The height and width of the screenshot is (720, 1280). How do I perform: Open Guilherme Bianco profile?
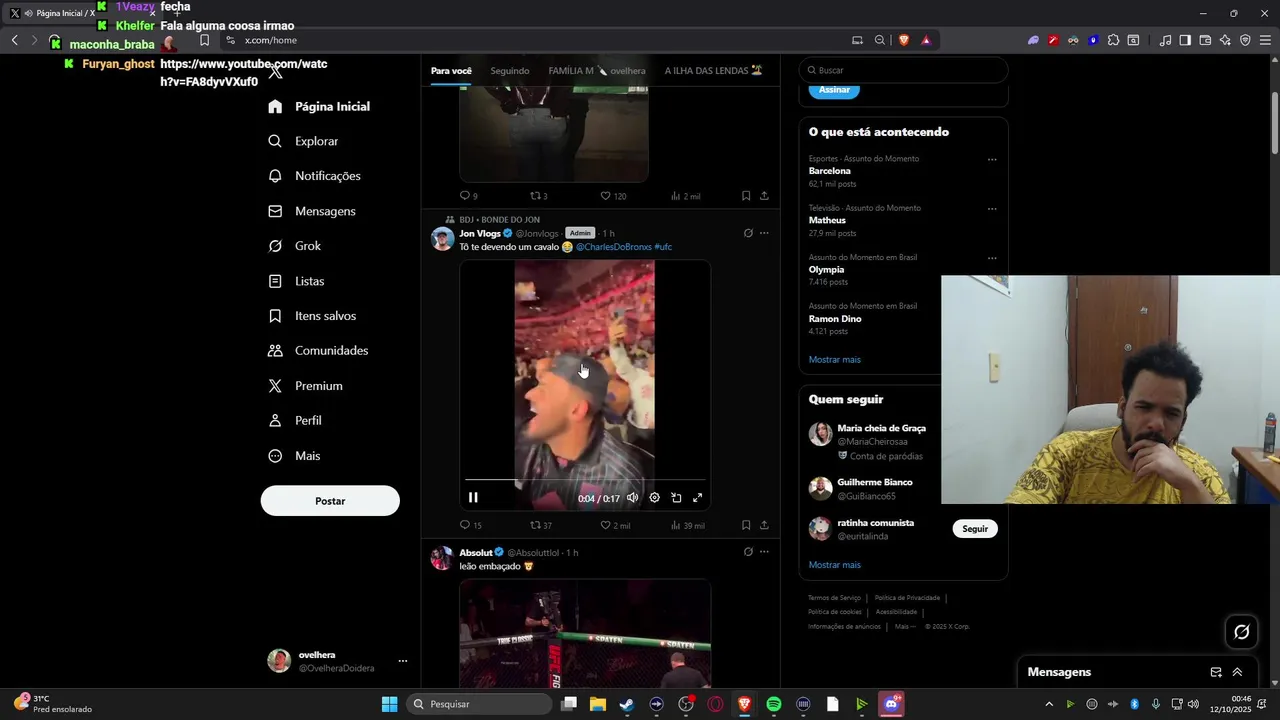click(875, 482)
